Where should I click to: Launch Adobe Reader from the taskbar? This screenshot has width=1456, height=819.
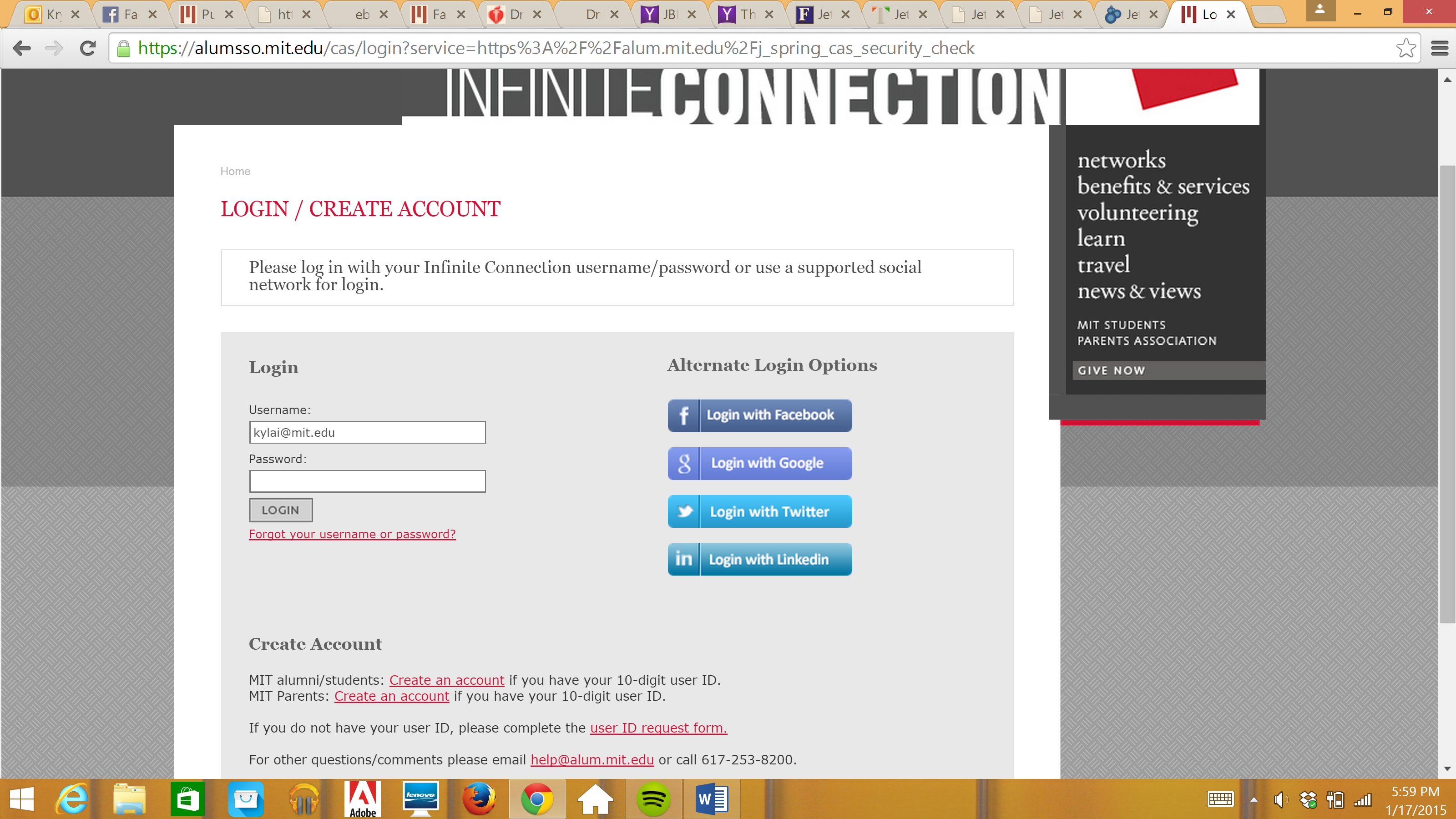[362, 799]
